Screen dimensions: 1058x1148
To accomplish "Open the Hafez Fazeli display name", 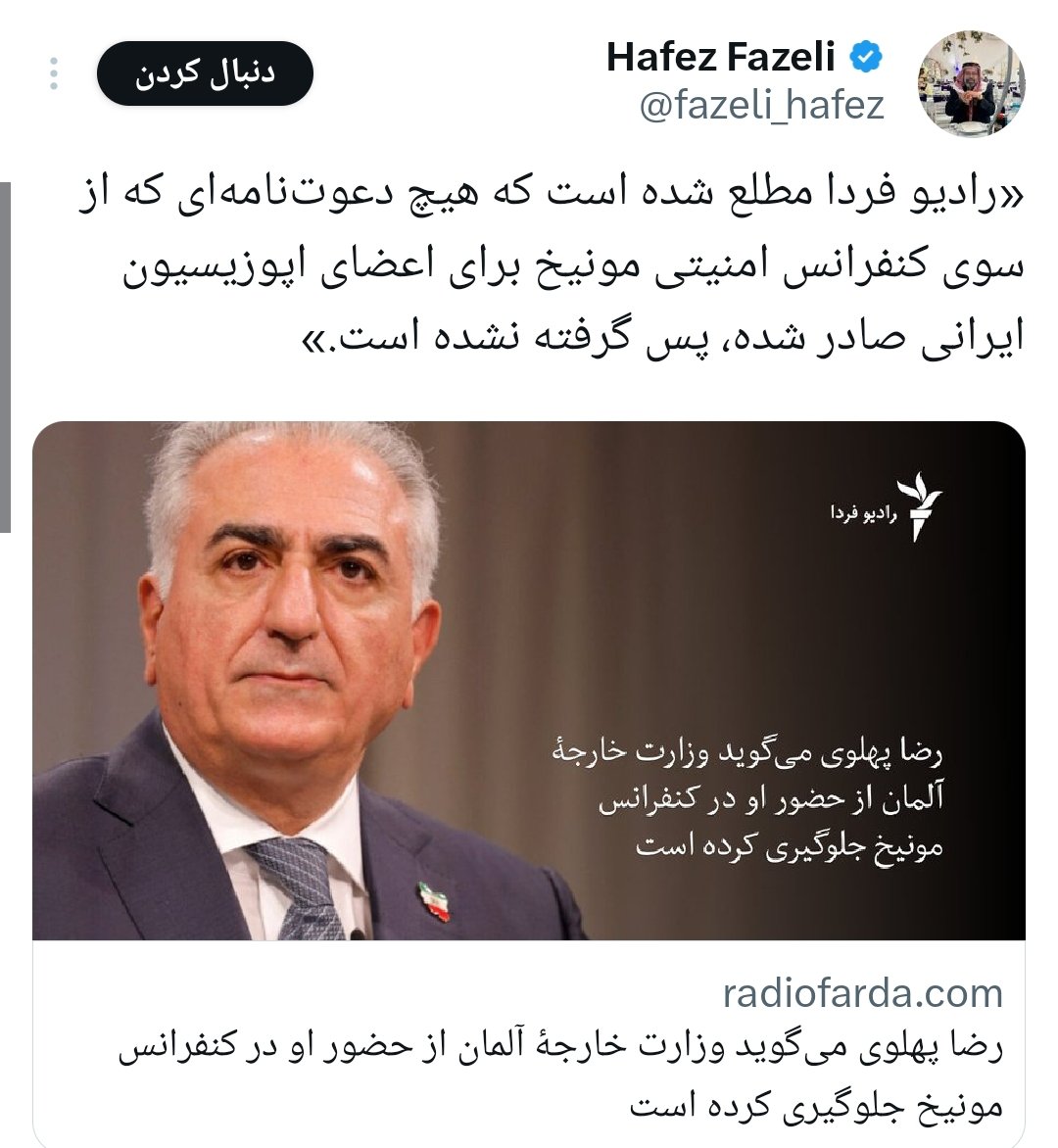I will coord(721,57).
